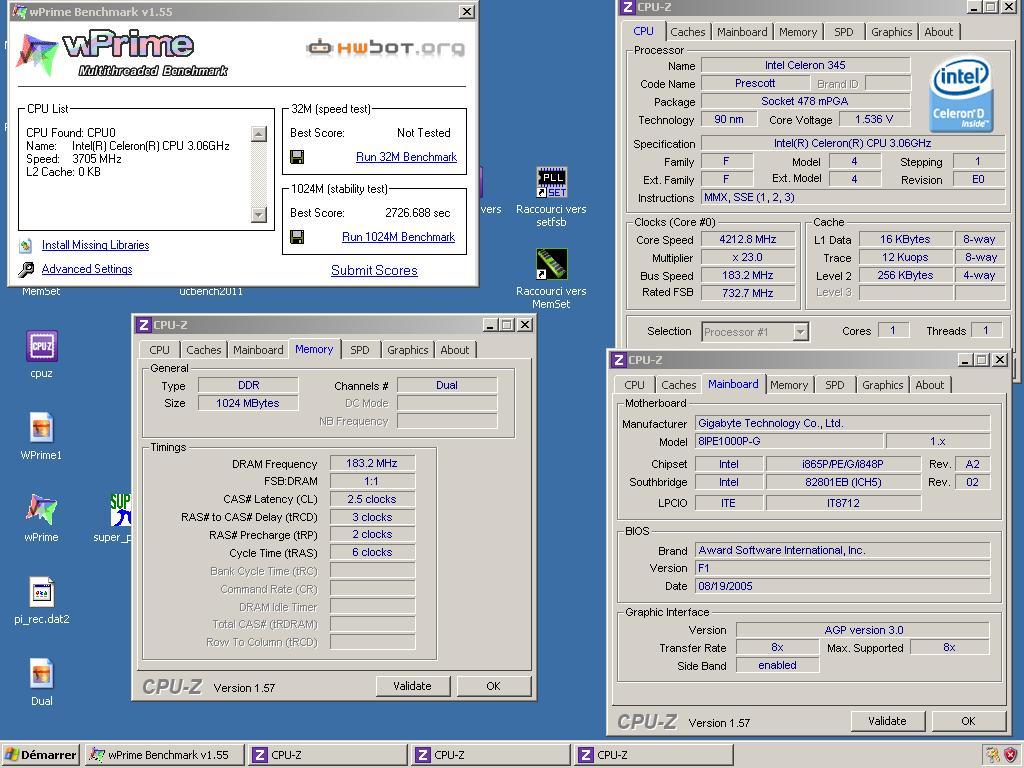Click OK in the Mainboard CPU-Z window

968,721
